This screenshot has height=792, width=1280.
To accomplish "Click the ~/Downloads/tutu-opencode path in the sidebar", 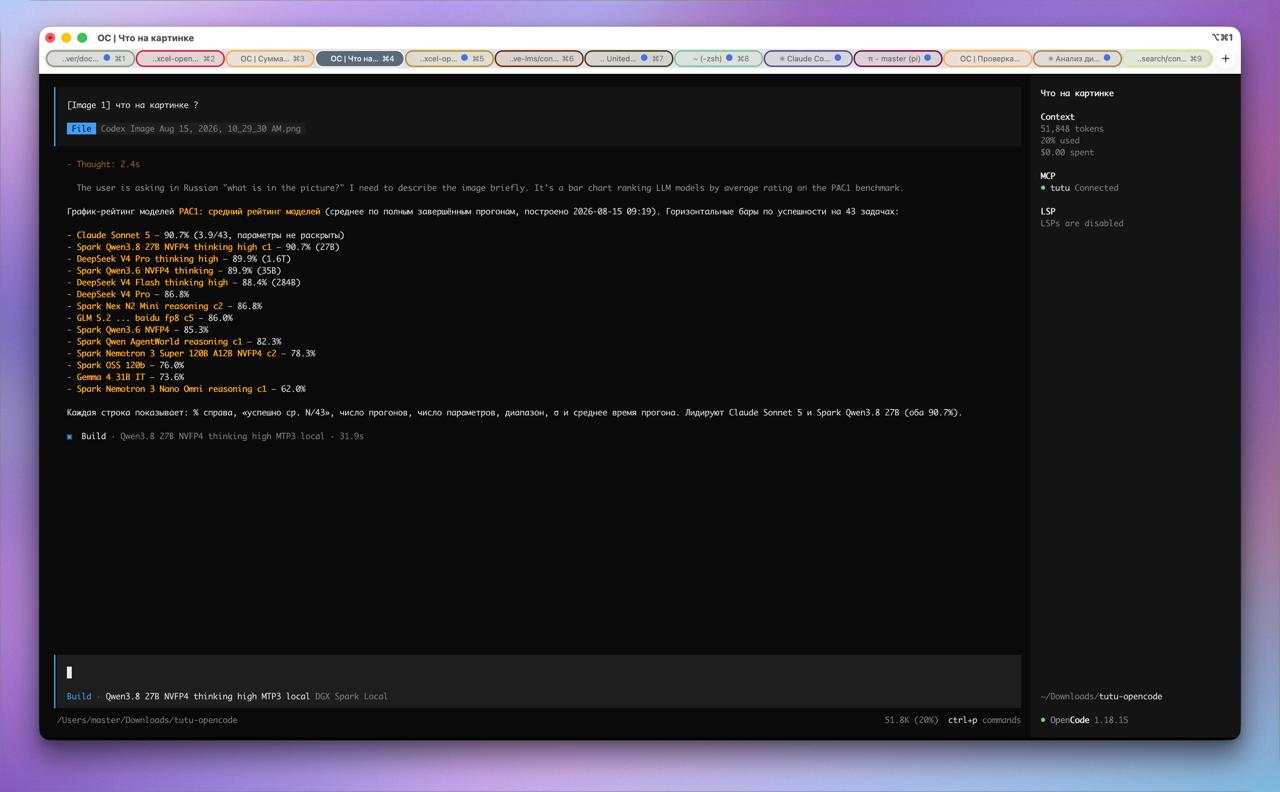I will [x=1101, y=697].
